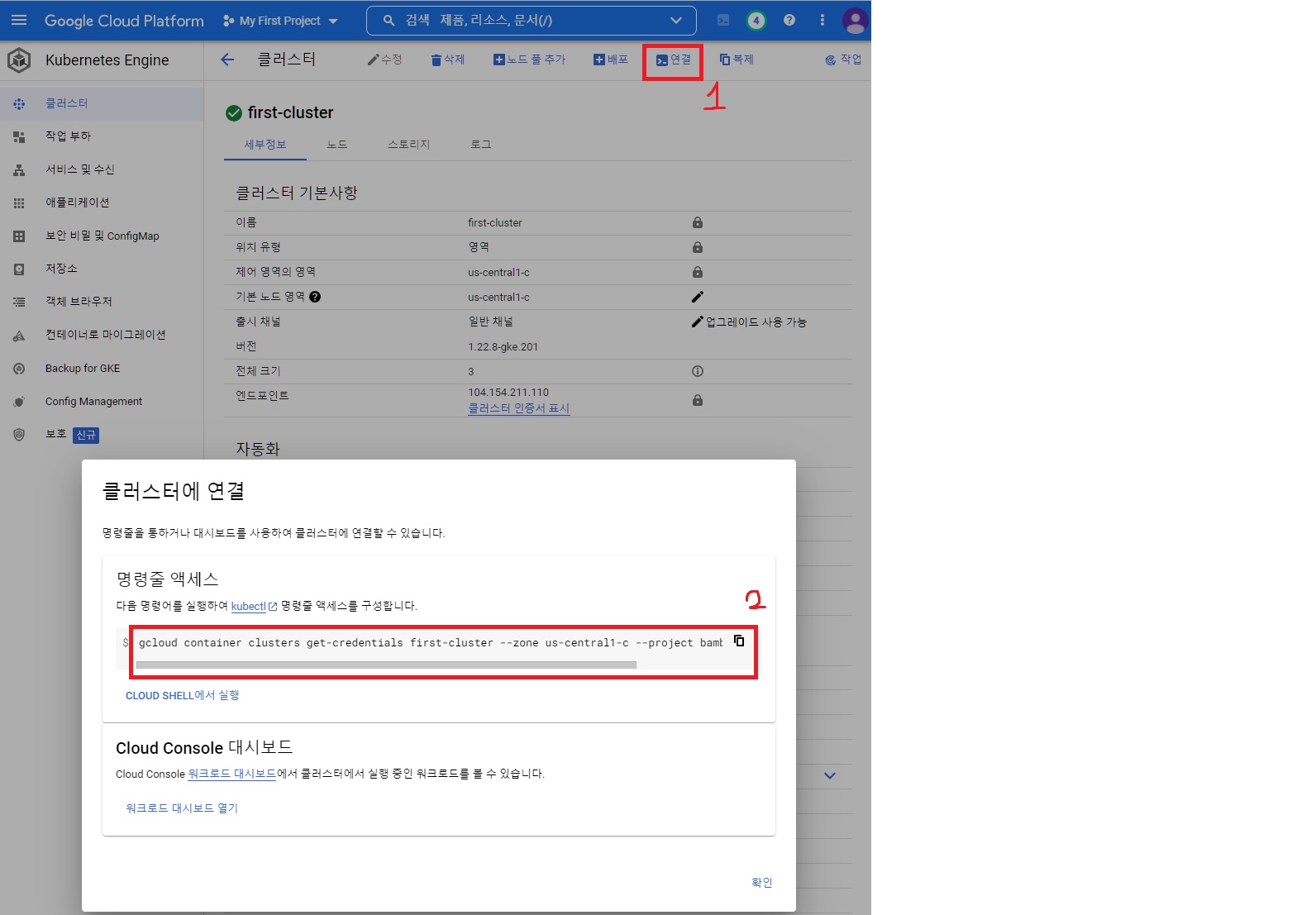Click lock icon in 이름 row

[x=698, y=222]
